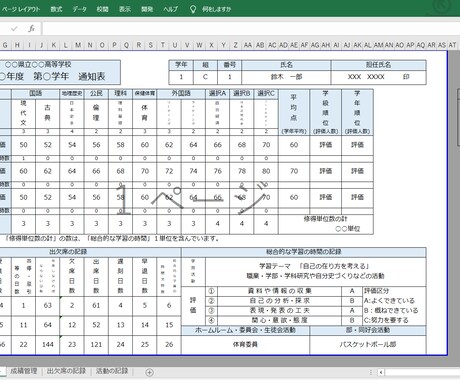460x380 pixels.
Task: Select the 表現・発表の工夫 row
Action: click(x=279, y=310)
